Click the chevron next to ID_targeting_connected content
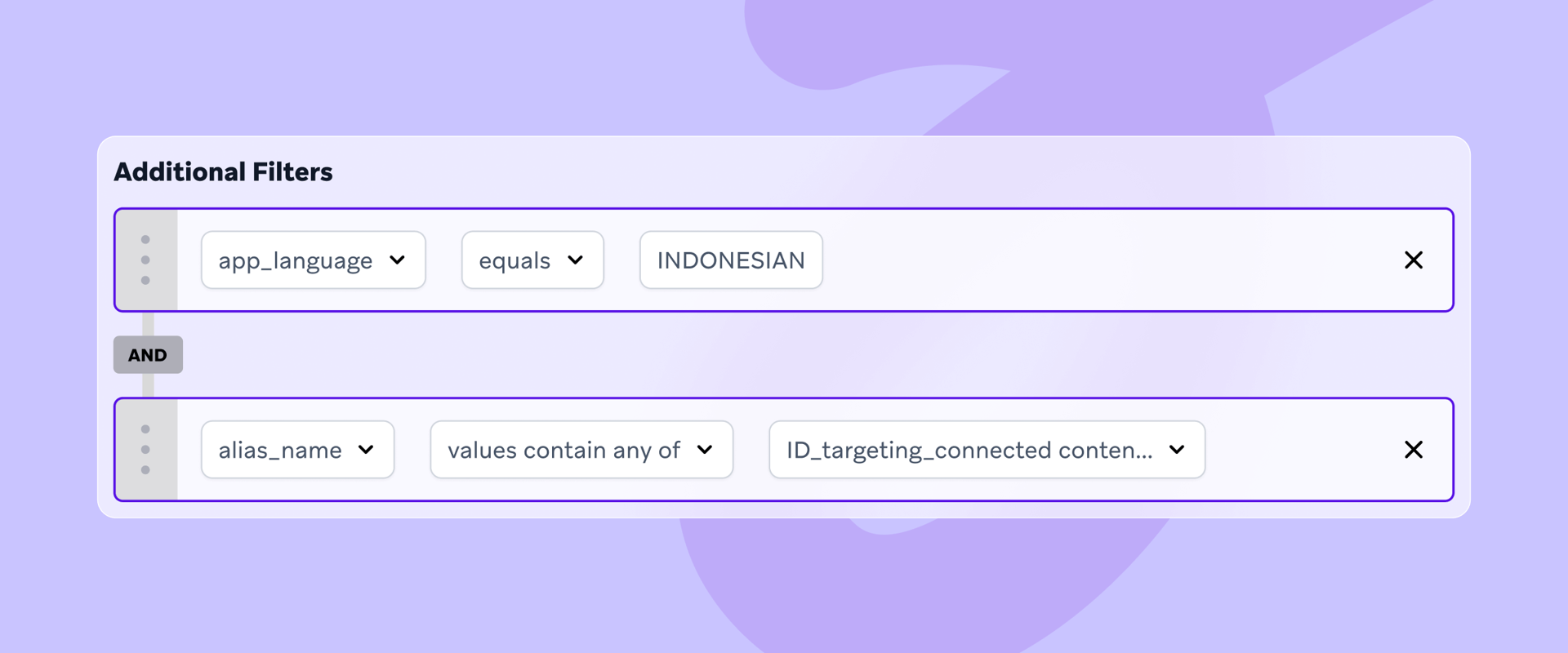Screen dimensions: 1568x653 [1177, 449]
